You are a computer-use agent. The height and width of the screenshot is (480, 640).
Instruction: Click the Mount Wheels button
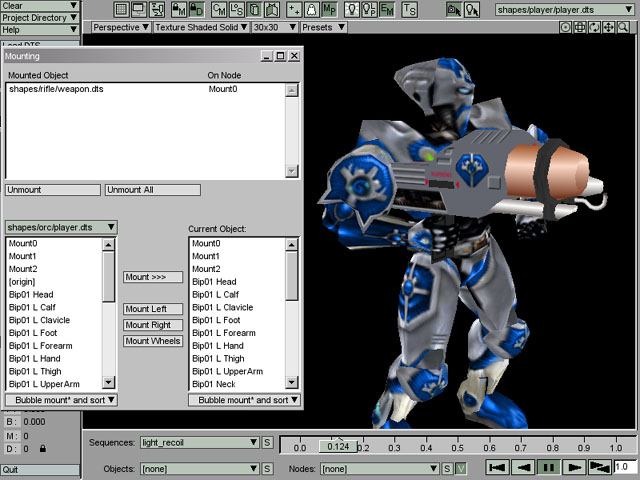point(153,341)
